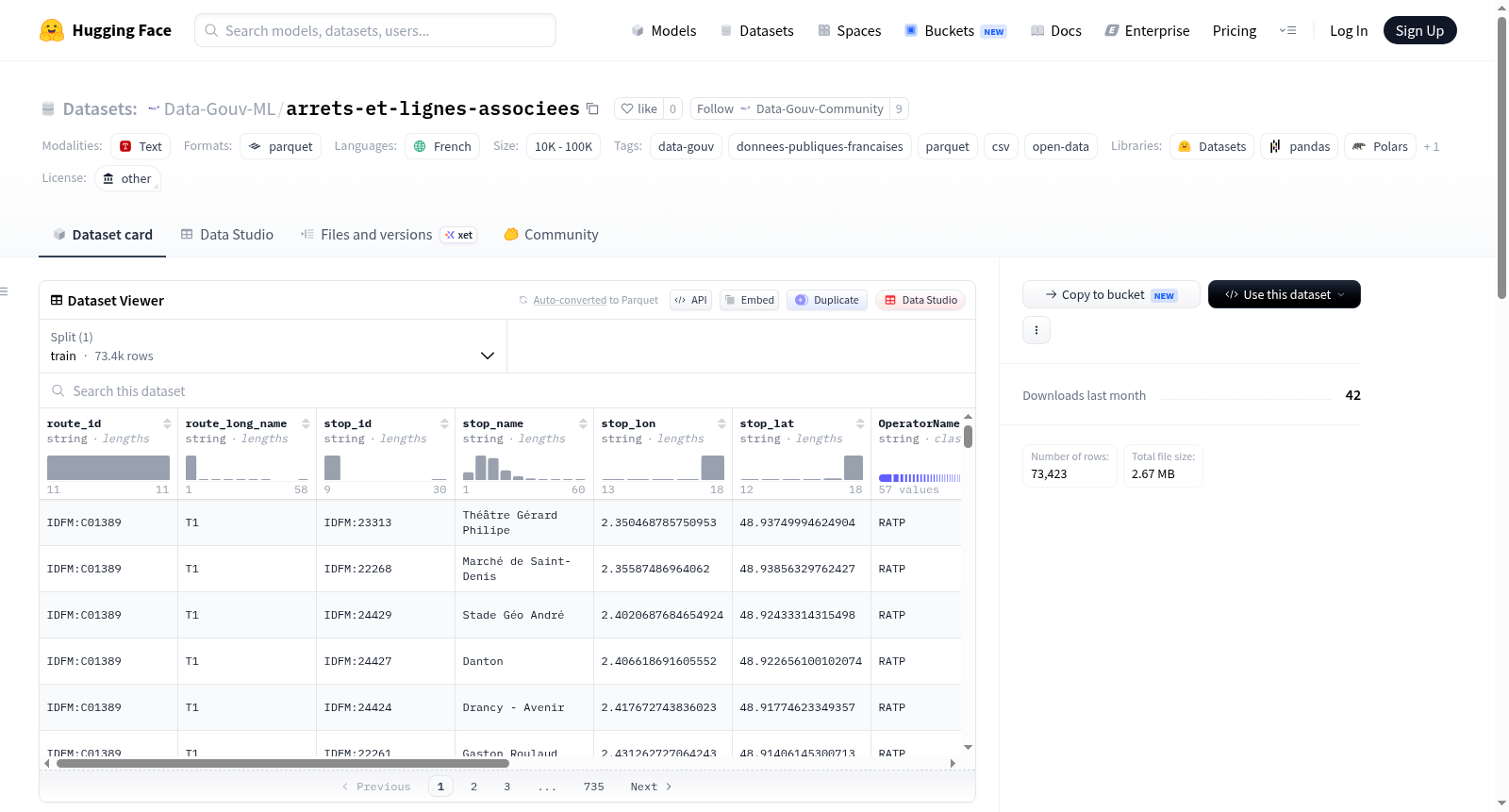Image resolution: width=1509 pixels, height=812 pixels.
Task: Click the table horizontal scrollbar
Action: (x=282, y=763)
